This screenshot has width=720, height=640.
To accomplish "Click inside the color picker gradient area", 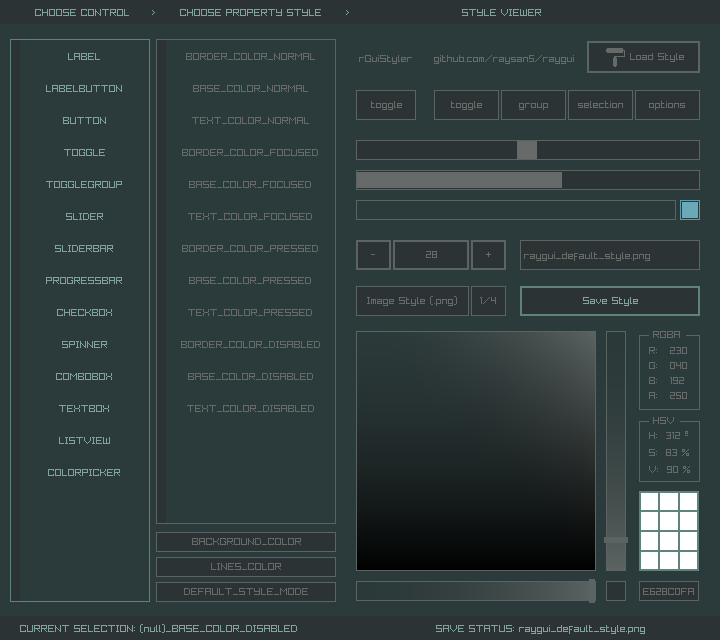I will coord(476,451).
